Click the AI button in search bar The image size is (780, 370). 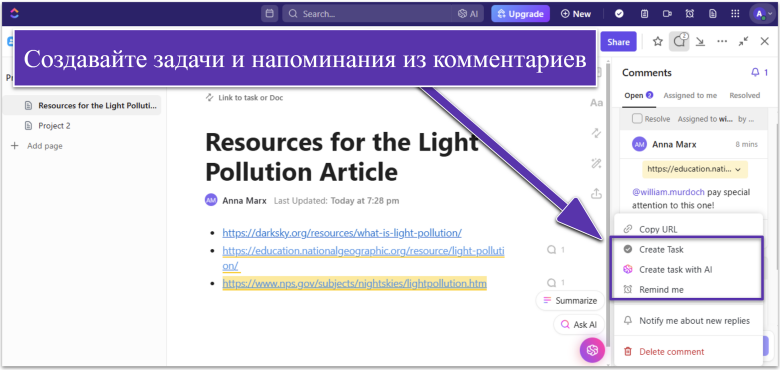468,14
